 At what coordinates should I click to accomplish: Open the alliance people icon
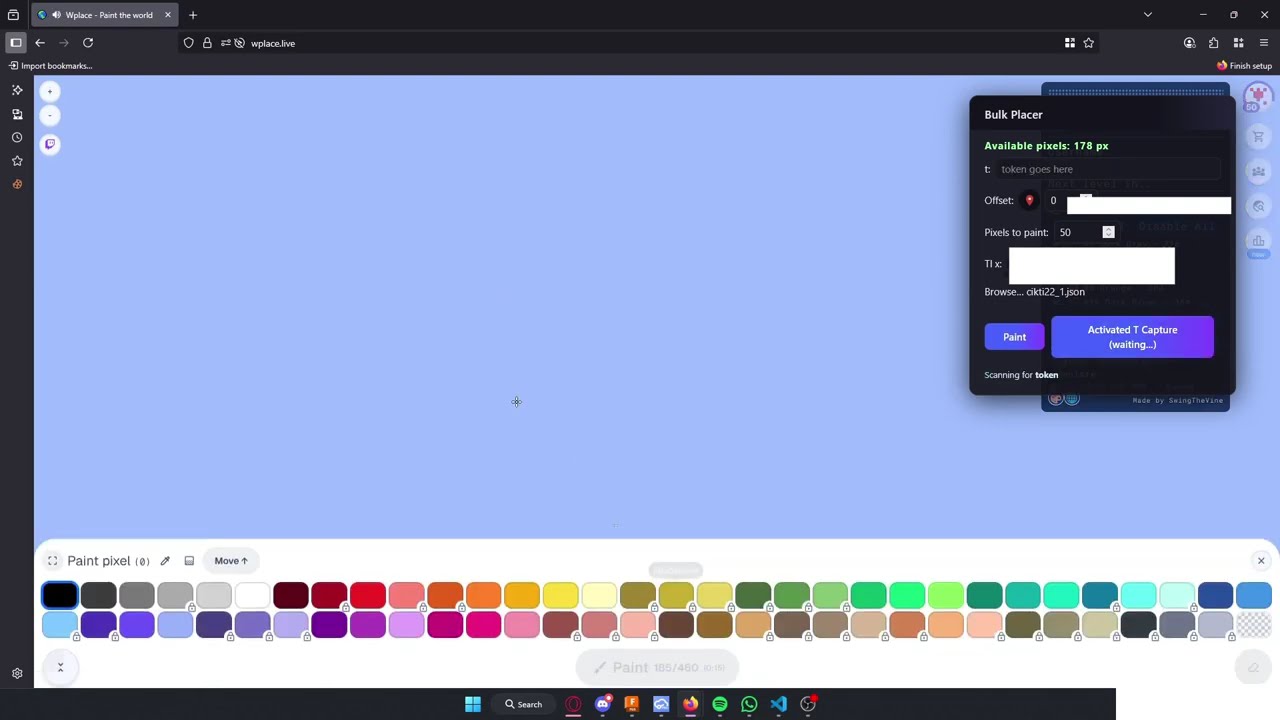click(x=1258, y=171)
